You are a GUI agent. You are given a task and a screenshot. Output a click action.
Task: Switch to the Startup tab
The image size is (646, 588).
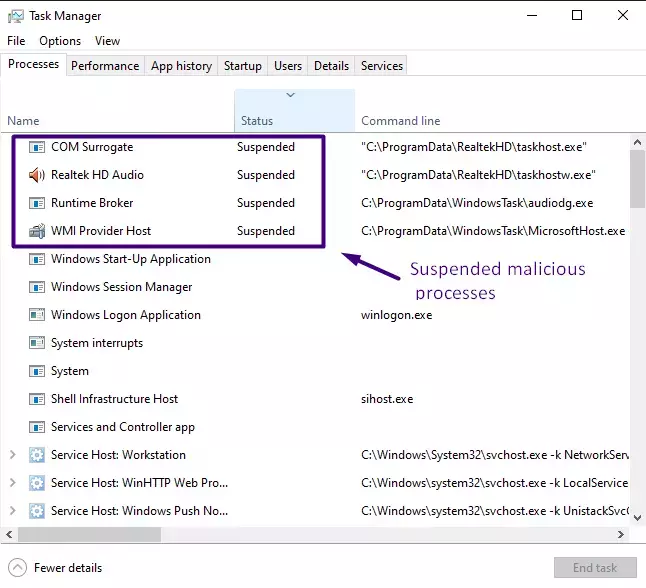point(243,66)
